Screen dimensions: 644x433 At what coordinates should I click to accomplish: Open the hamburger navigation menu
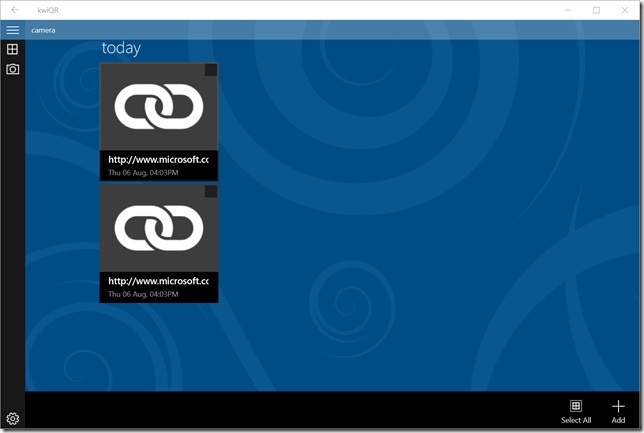pos(12,30)
